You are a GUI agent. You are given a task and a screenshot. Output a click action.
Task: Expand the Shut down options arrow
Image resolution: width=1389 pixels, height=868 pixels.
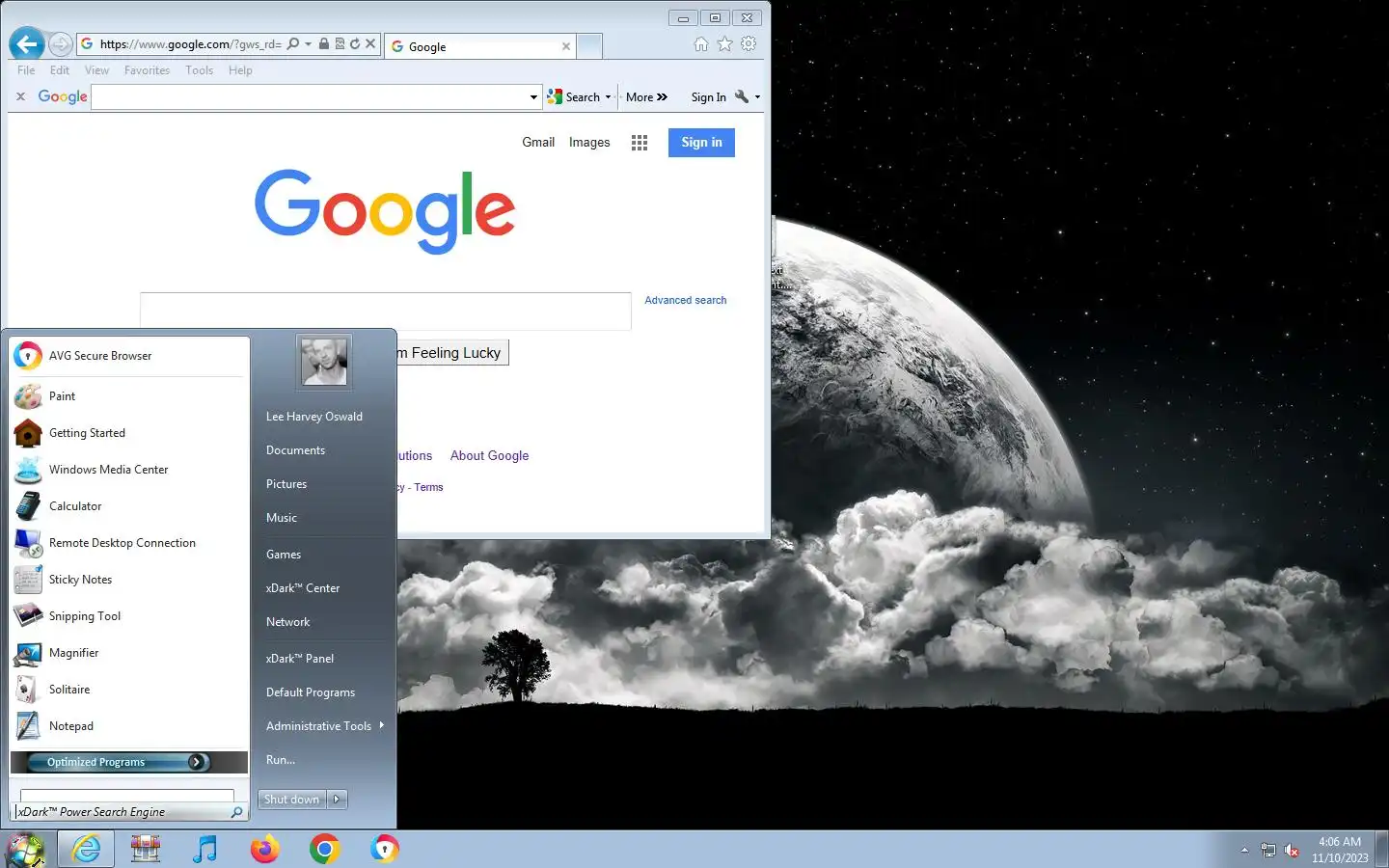pos(337,800)
